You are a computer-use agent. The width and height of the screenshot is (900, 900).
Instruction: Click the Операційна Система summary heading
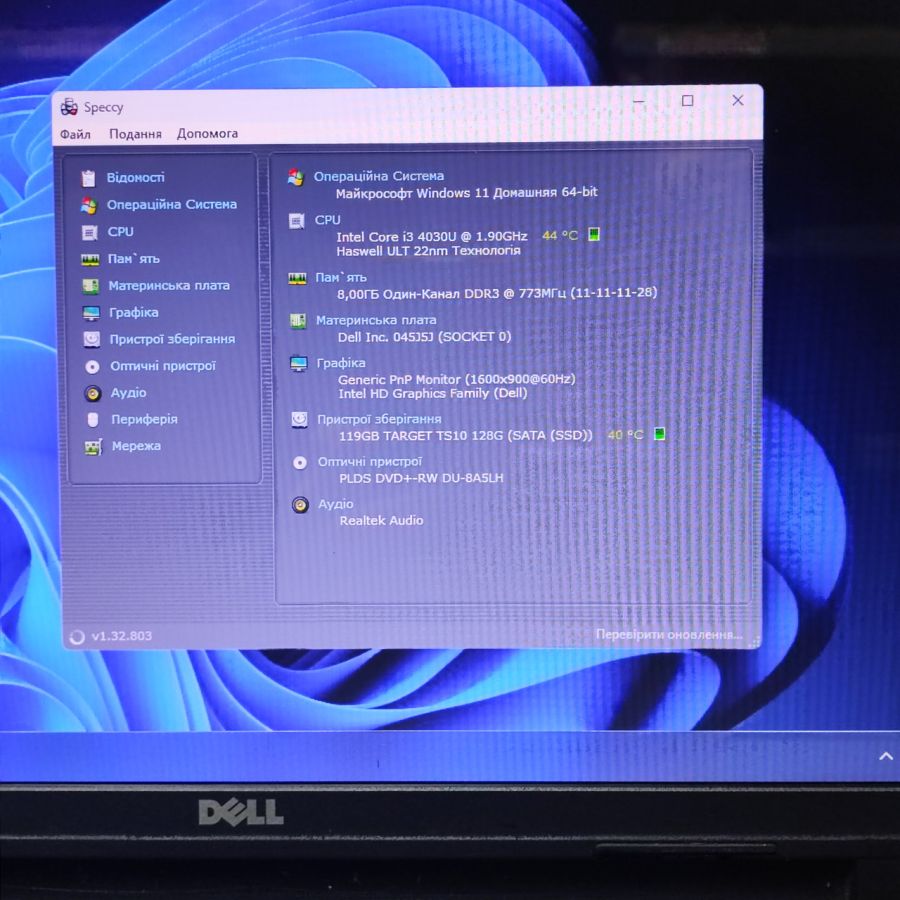[378, 176]
